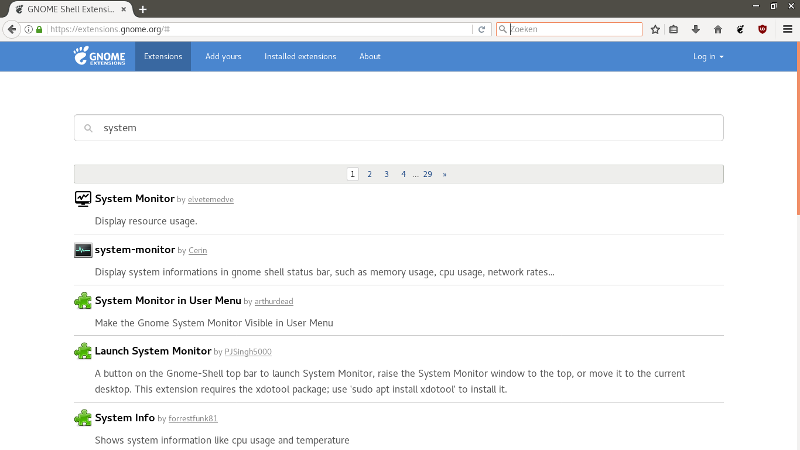The image size is (800, 450).
Task: View author of System Info extension
Action: pyautogui.click(x=193, y=419)
